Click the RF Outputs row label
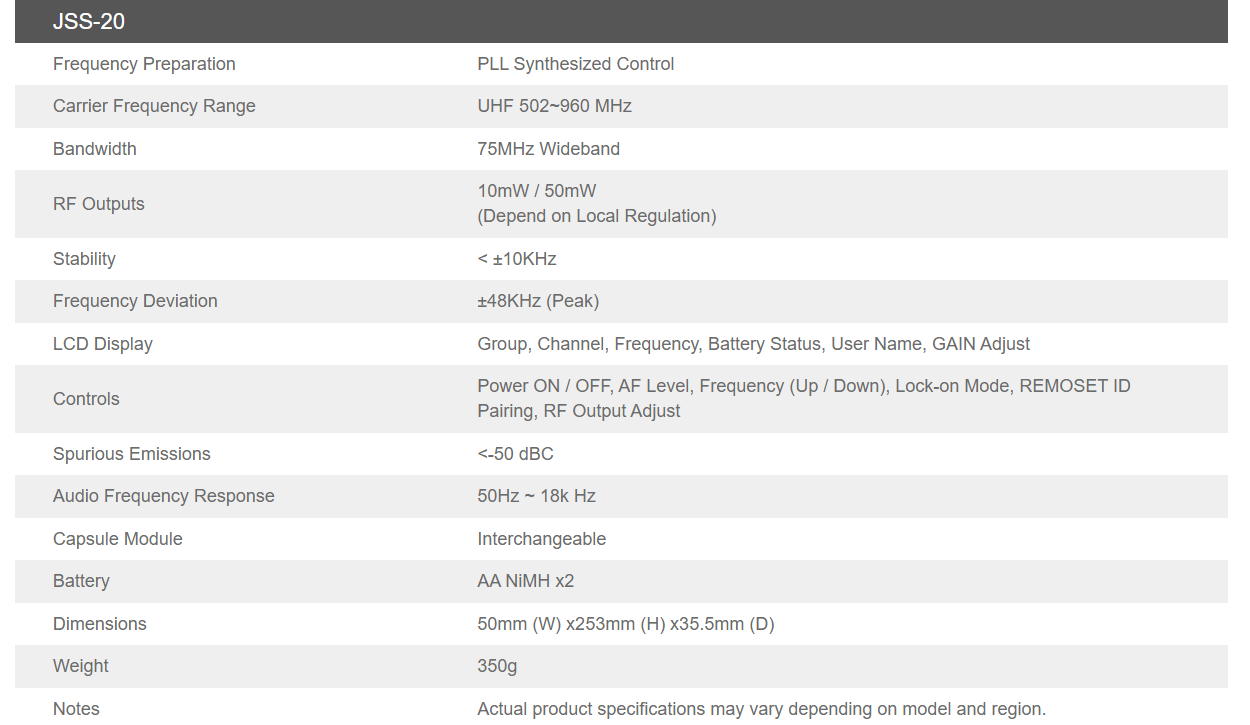The width and height of the screenshot is (1250, 725). tap(99, 204)
